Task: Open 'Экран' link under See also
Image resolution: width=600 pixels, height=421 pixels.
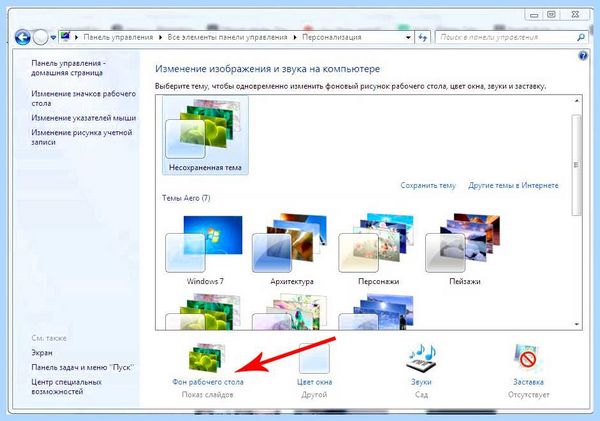Action: (42, 352)
